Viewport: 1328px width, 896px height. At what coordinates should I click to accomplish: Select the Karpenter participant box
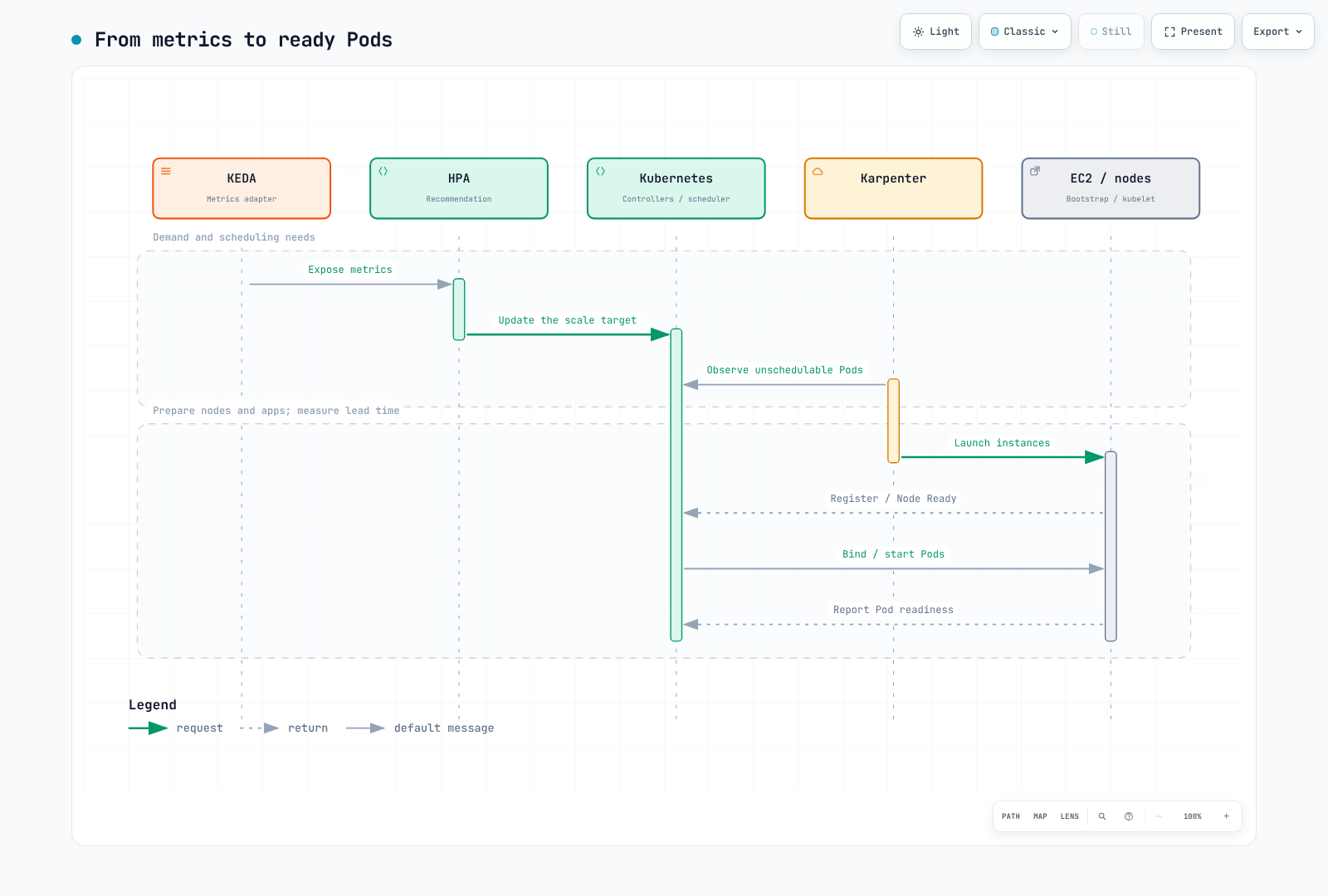894,188
